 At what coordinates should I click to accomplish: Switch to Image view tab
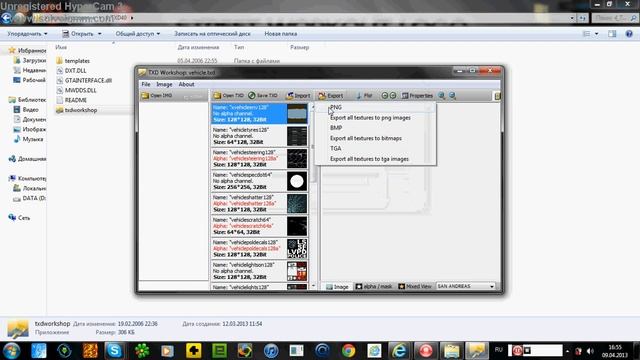tap(337, 287)
